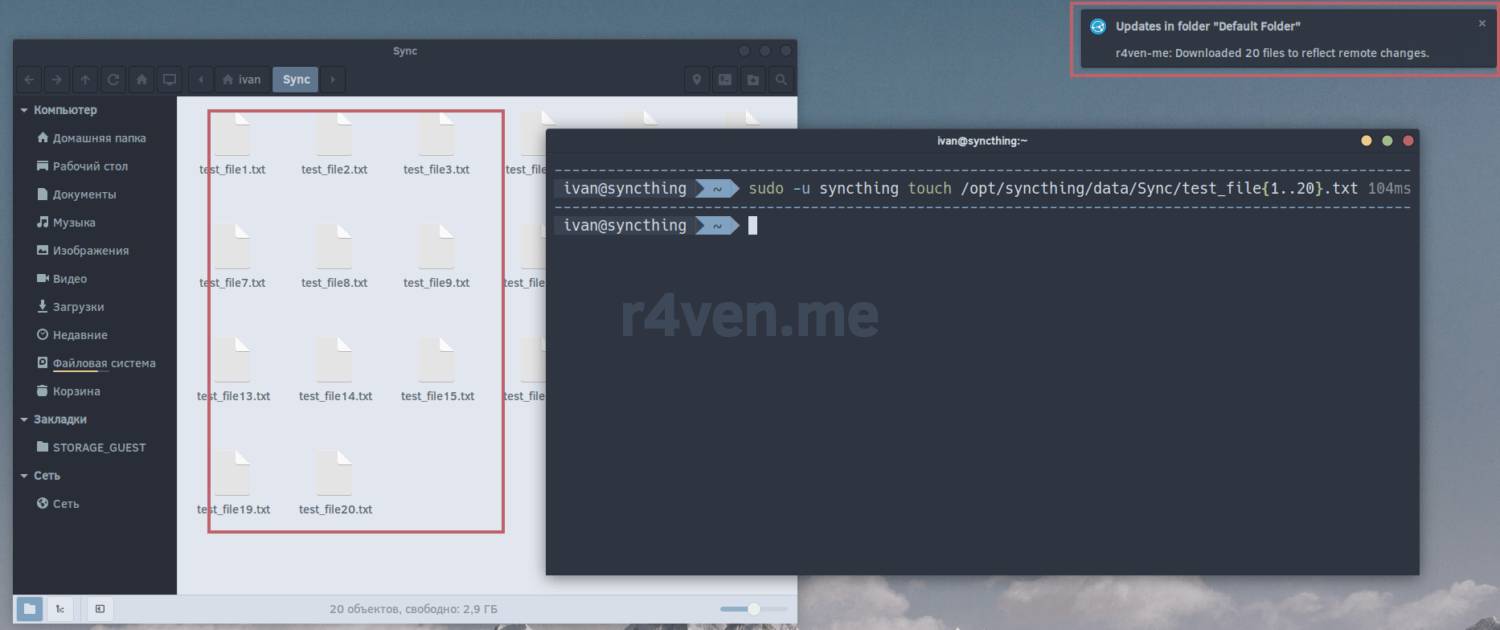Image resolution: width=1500 pixels, height=630 pixels.
Task: Collapse the Закладки sidebar section
Action: 25,420
